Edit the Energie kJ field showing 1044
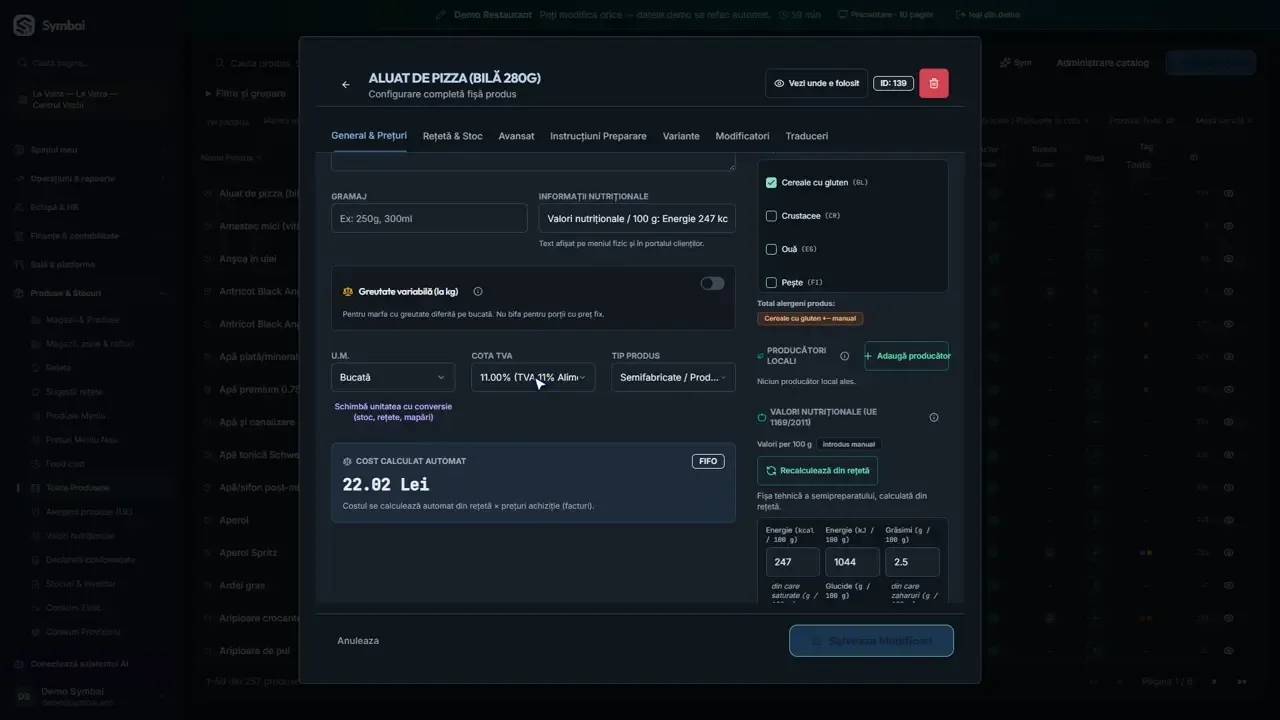The width and height of the screenshot is (1280, 720). [x=852, y=562]
